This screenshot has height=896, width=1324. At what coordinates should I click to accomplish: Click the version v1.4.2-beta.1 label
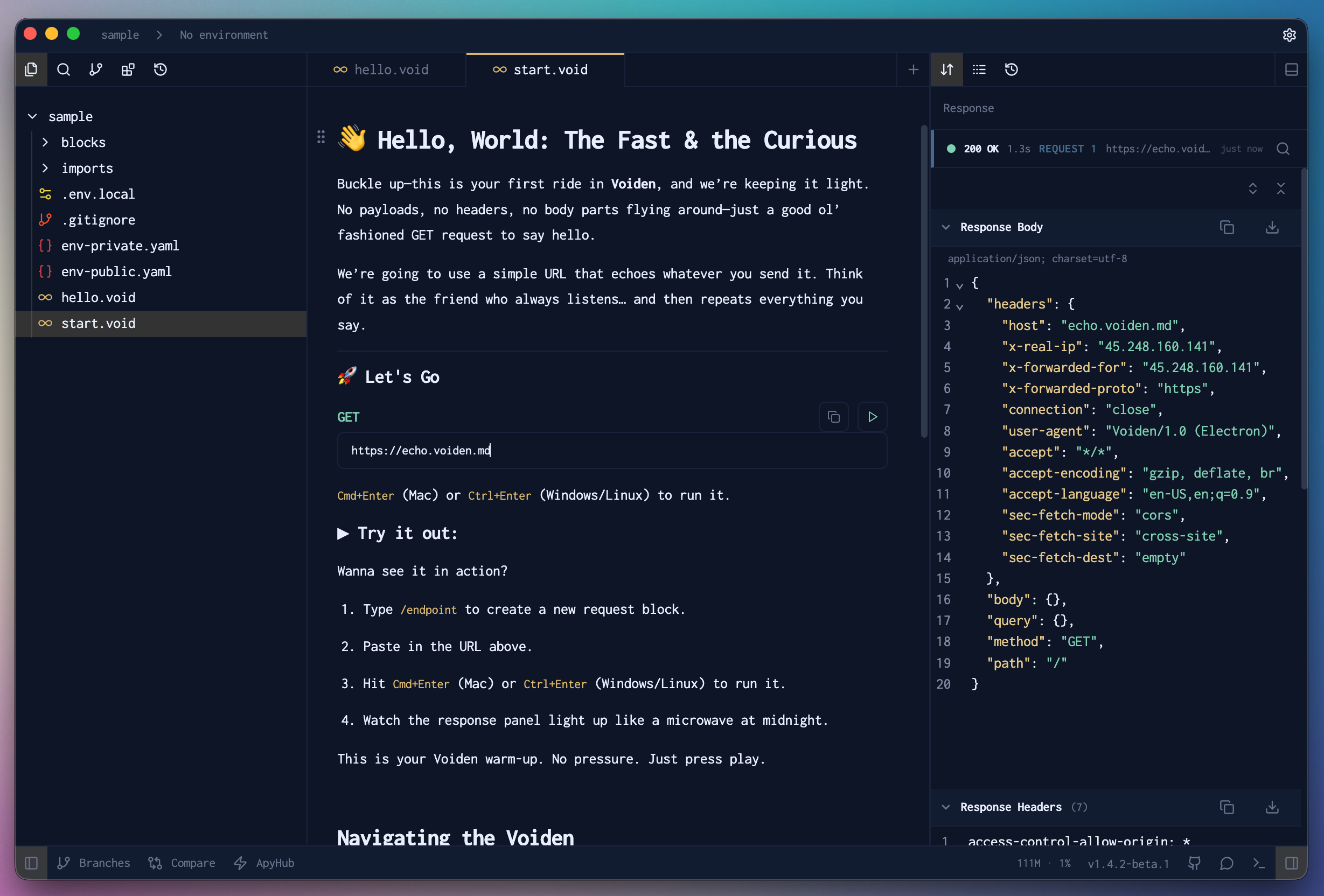(1128, 864)
